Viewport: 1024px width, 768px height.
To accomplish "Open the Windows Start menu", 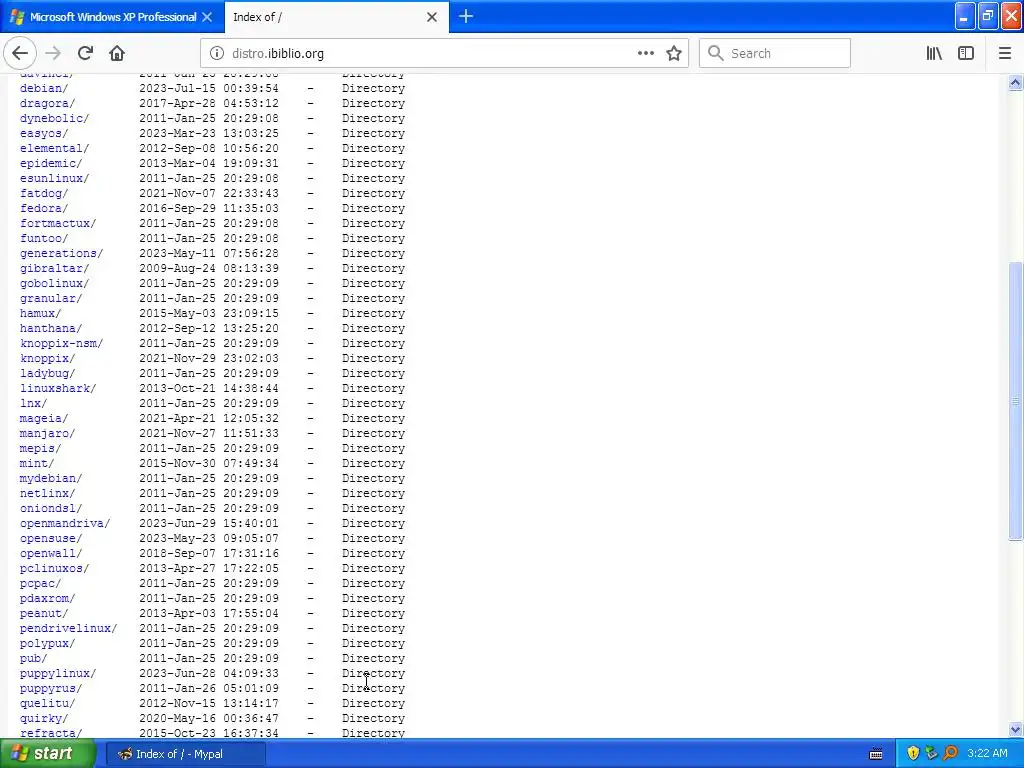I will pos(47,754).
